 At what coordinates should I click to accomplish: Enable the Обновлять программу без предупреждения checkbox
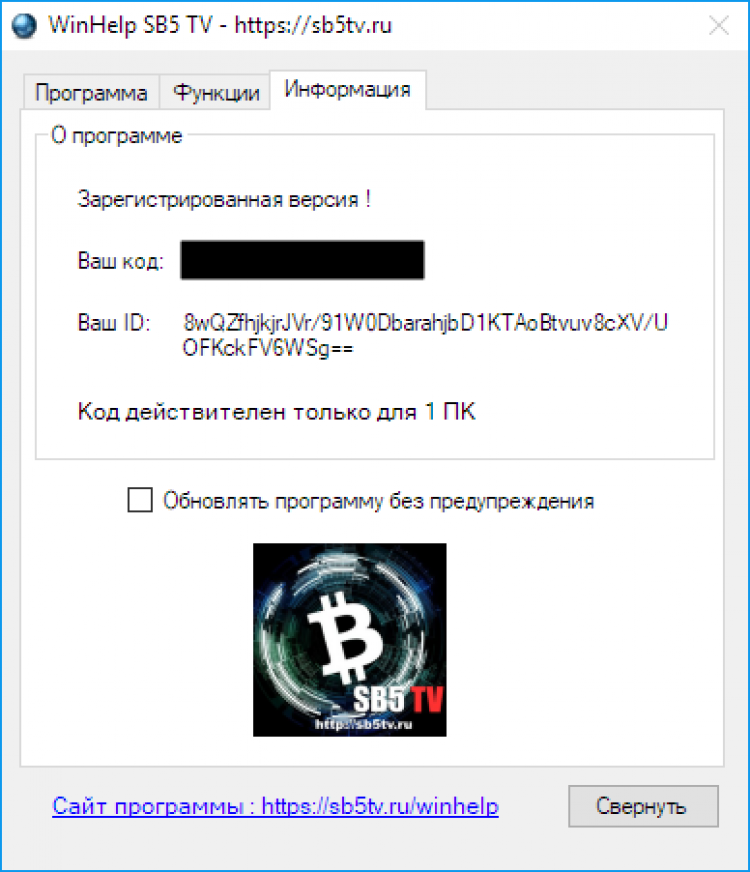(x=140, y=499)
